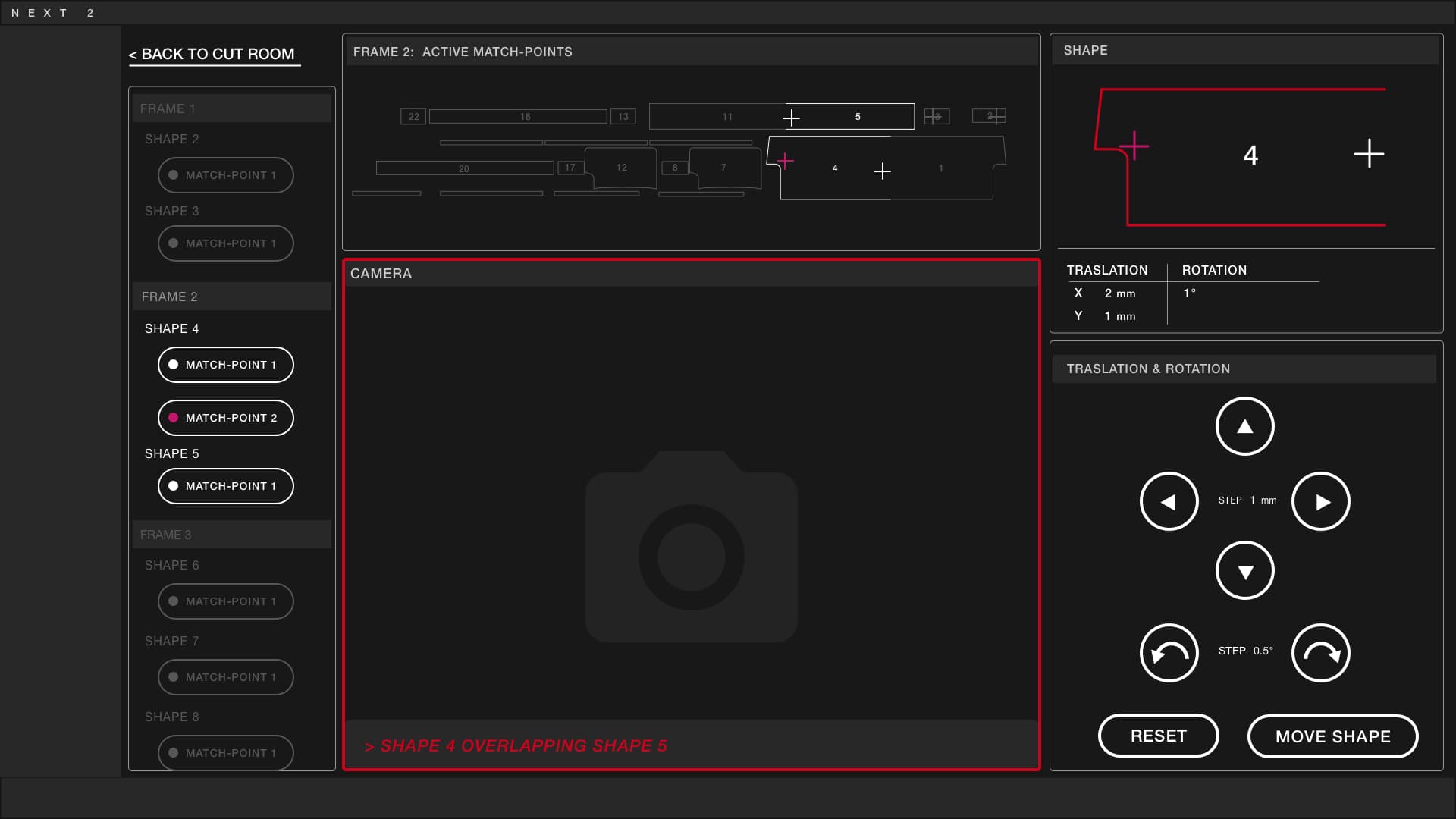Click the MOVE SHAPE button

[x=1333, y=736]
